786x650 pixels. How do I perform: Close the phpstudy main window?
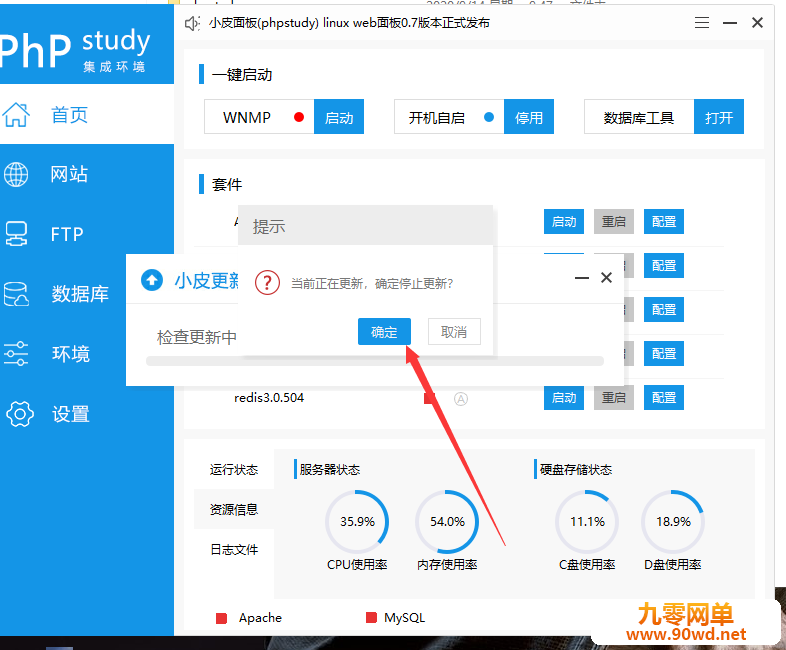tap(757, 23)
